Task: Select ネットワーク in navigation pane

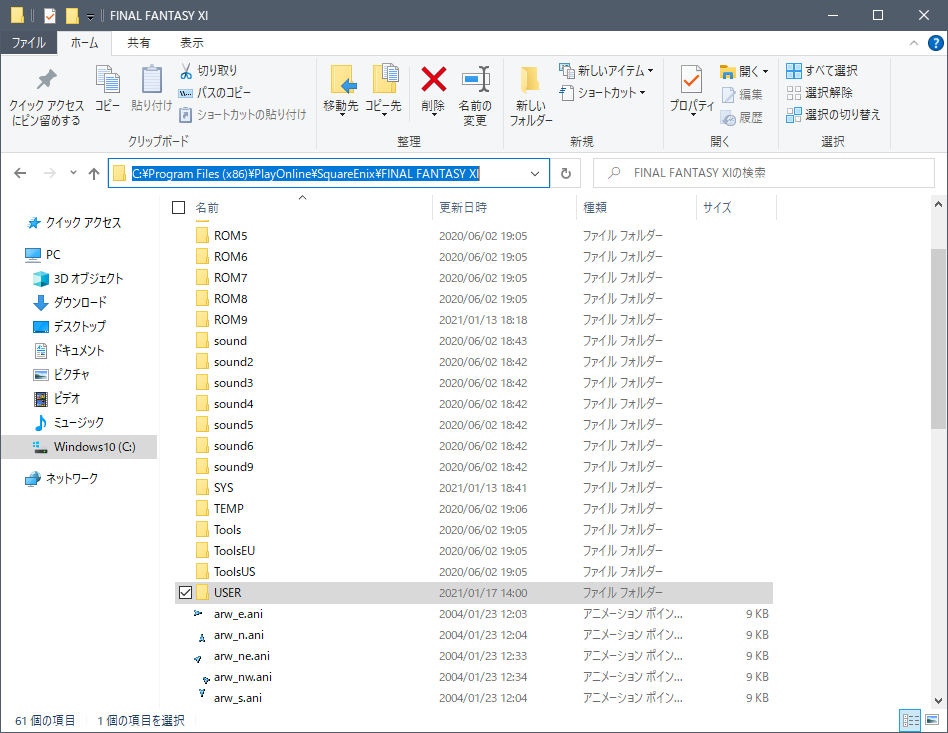Action: [x=62, y=478]
